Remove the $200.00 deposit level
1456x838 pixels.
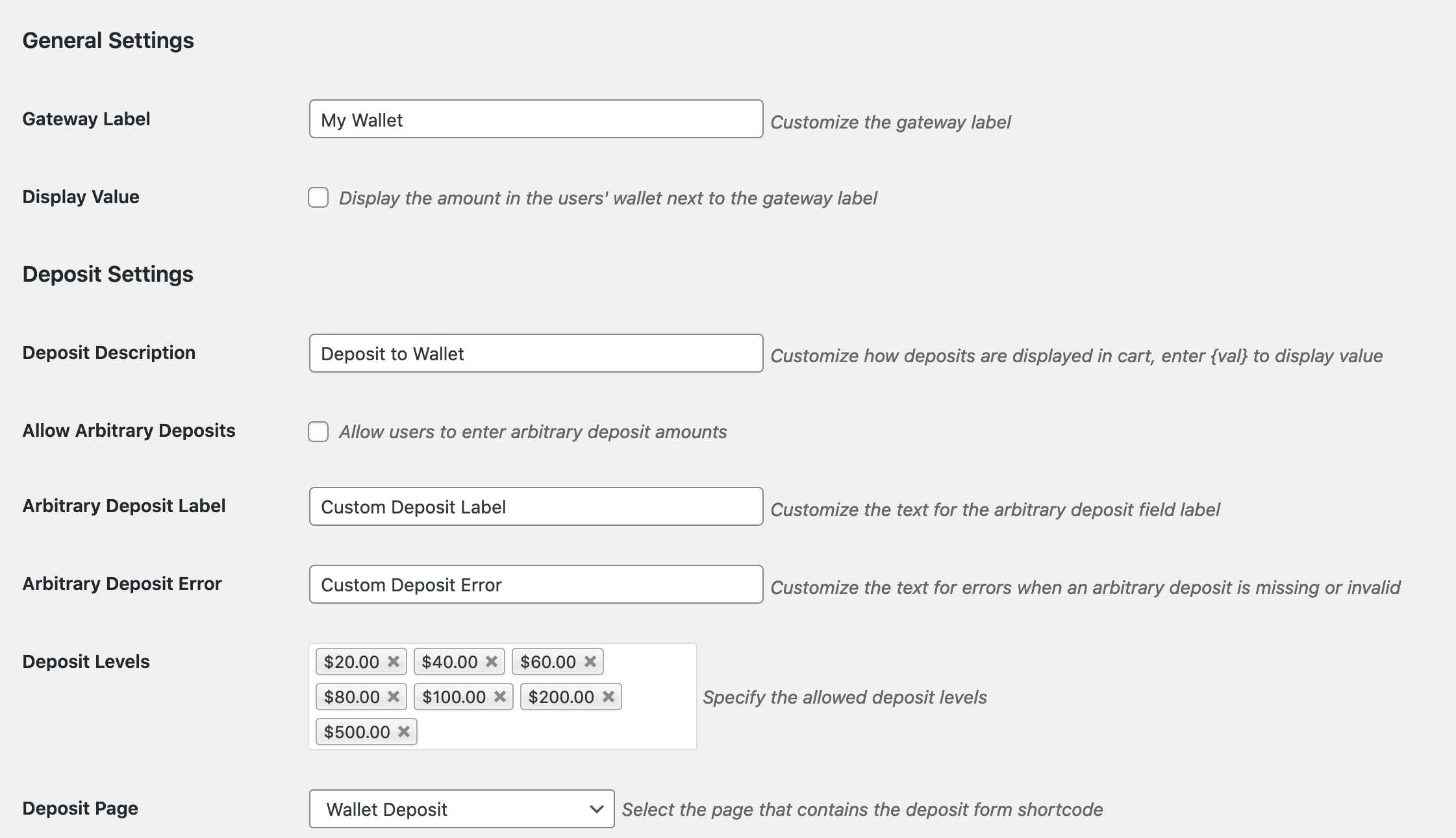(x=609, y=696)
